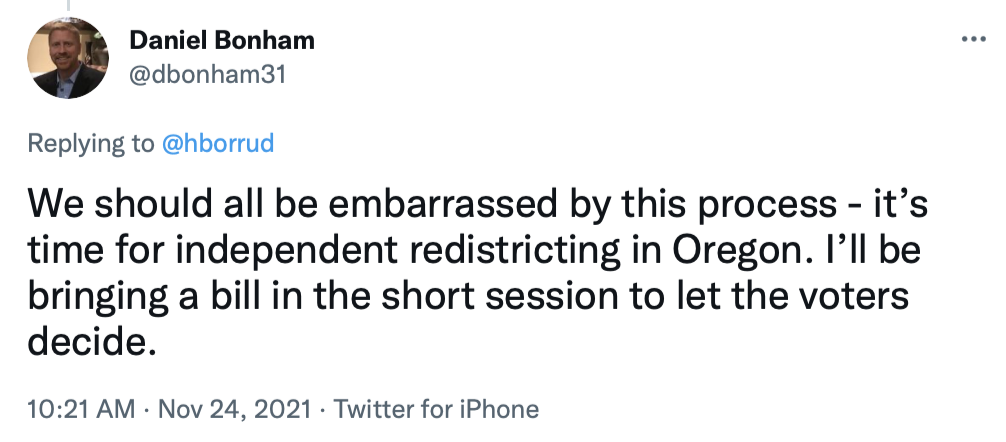Open the Daniel Bonham display name

coord(222,41)
